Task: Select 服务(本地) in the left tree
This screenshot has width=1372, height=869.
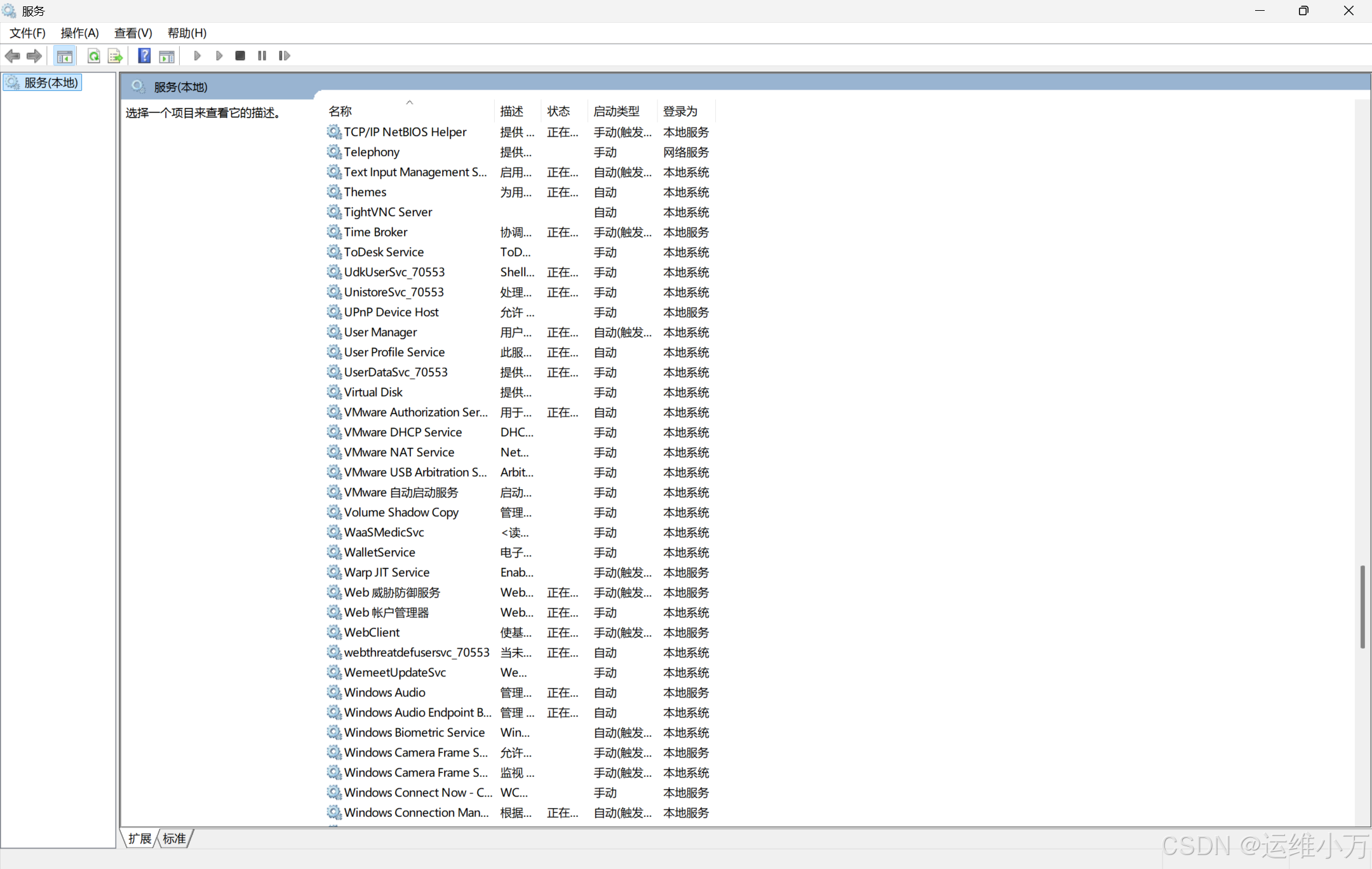Action: [51, 83]
